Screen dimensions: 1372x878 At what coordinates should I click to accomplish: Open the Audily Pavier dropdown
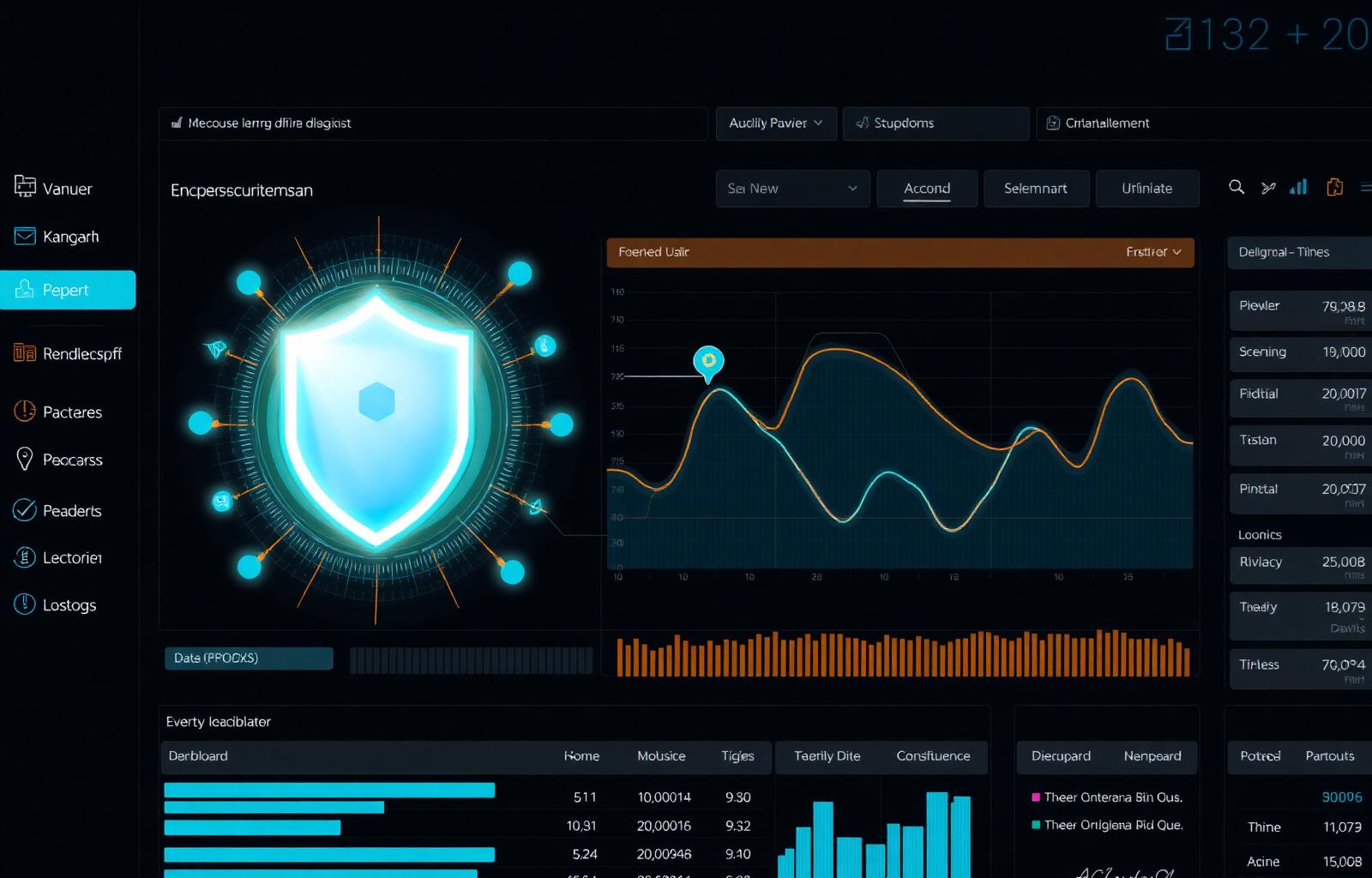tap(776, 123)
